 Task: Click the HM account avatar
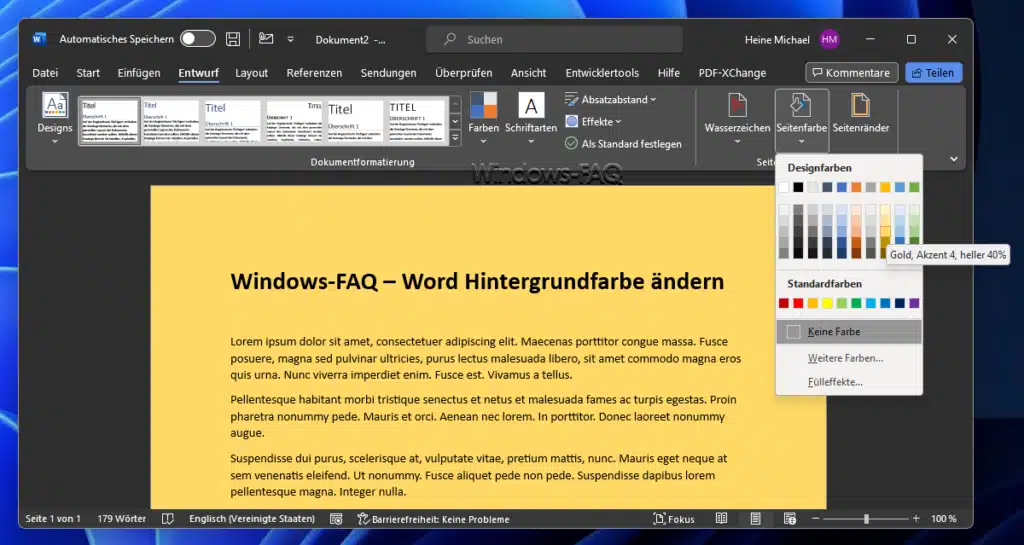coord(829,39)
